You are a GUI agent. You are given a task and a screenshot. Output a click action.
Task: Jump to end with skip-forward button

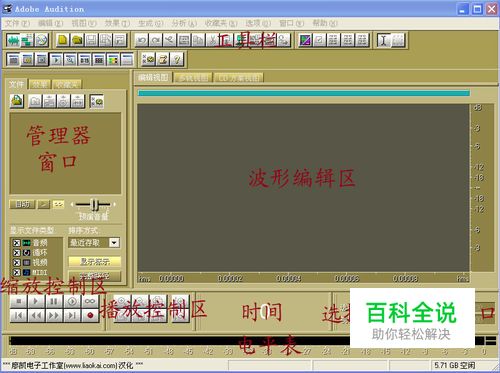(x=72, y=315)
